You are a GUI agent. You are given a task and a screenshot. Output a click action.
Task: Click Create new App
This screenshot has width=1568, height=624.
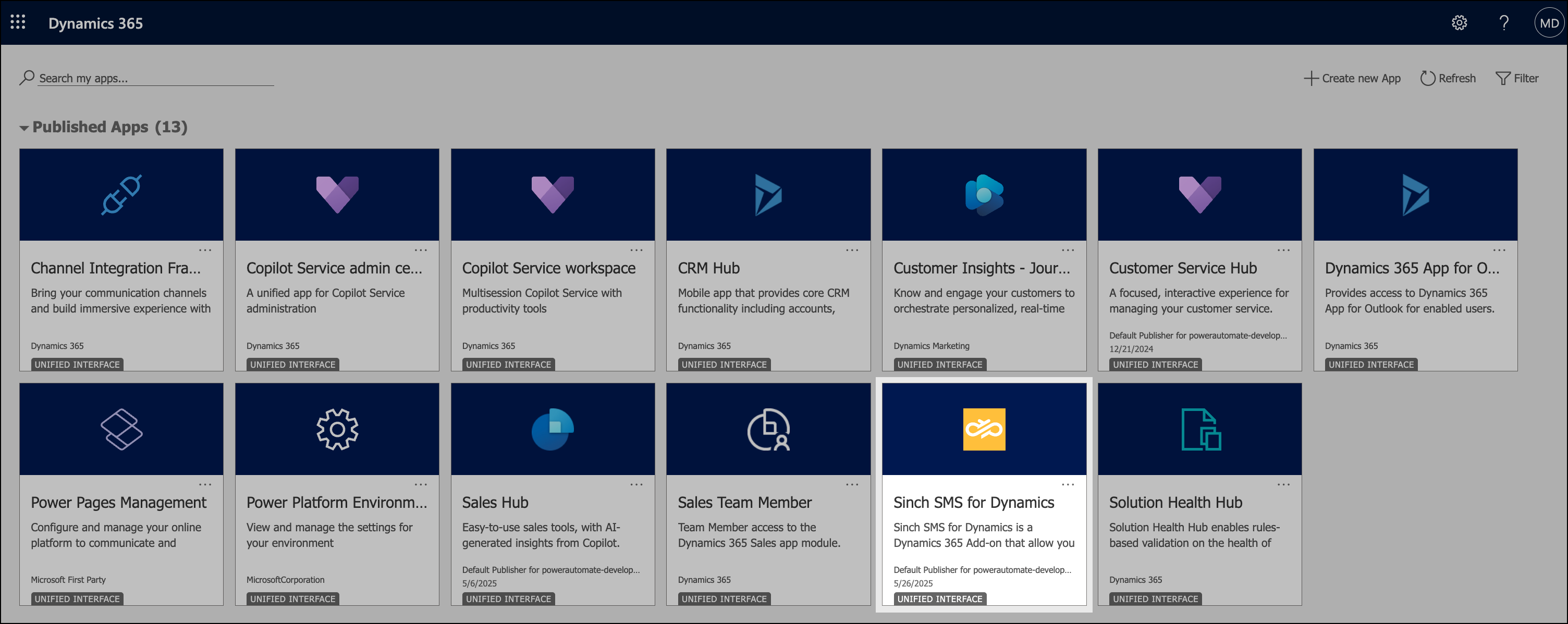click(x=1352, y=79)
